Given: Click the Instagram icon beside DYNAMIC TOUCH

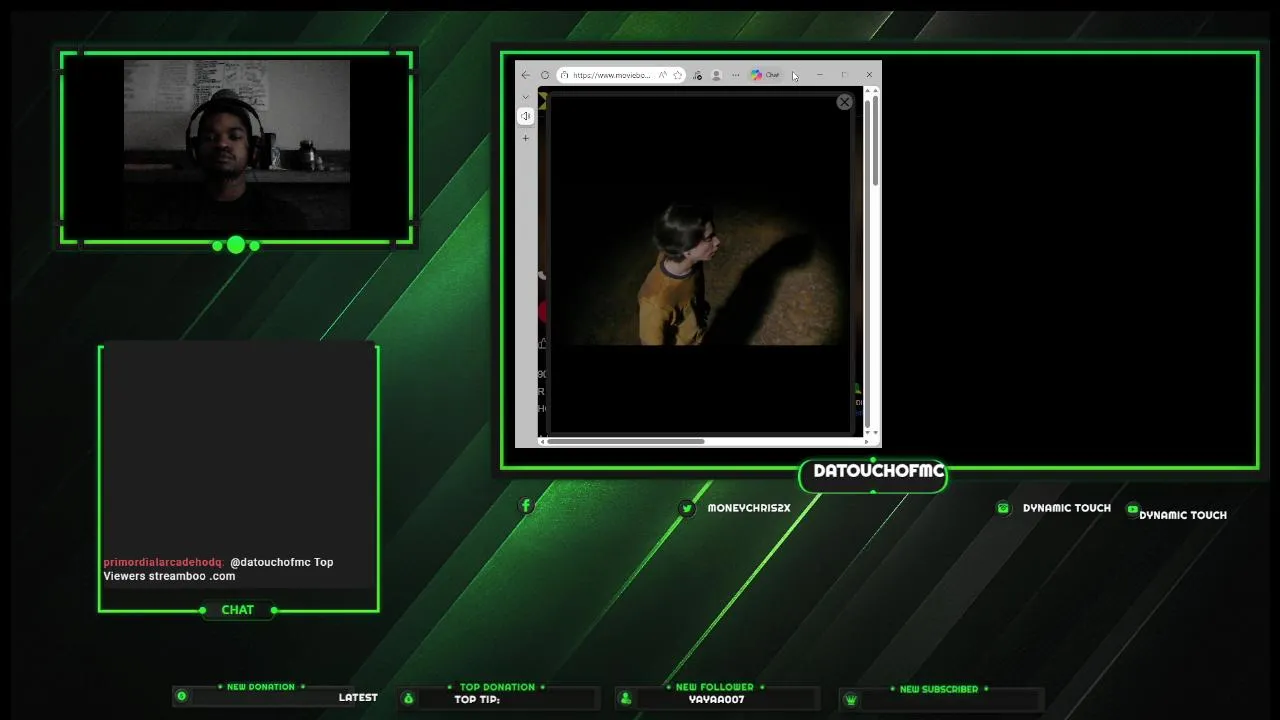Looking at the screenshot, I should click(1003, 508).
